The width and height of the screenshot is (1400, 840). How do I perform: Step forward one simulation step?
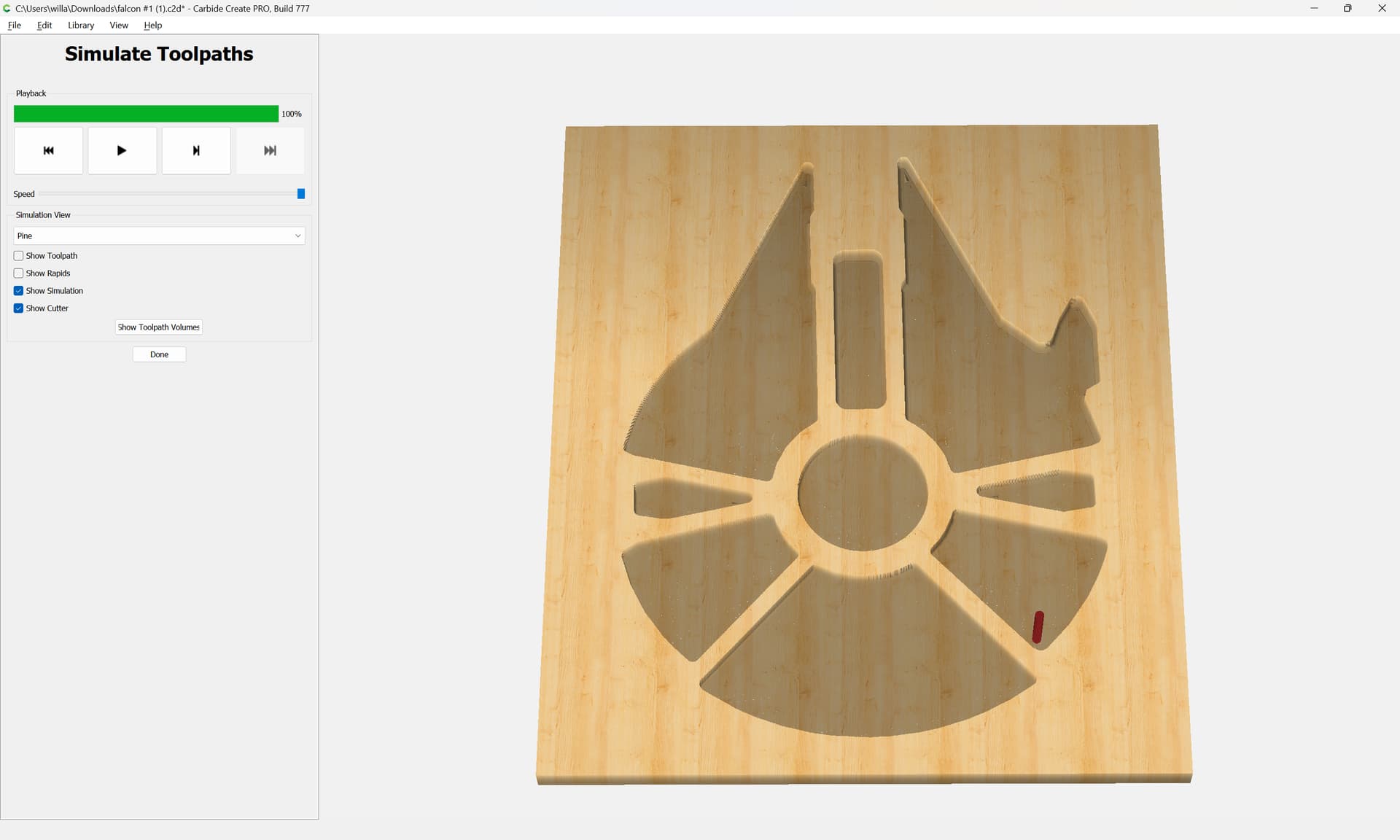coord(195,150)
